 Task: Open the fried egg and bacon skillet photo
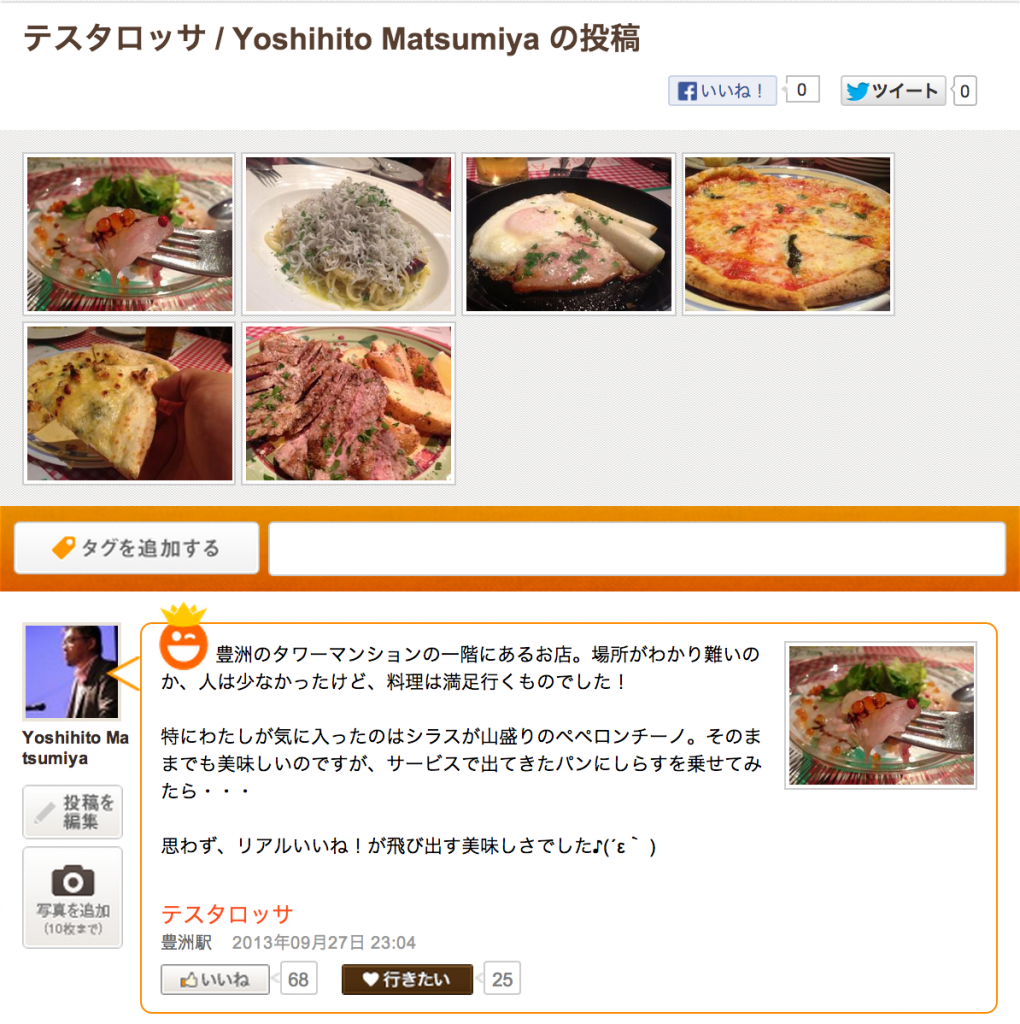(568, 234)
